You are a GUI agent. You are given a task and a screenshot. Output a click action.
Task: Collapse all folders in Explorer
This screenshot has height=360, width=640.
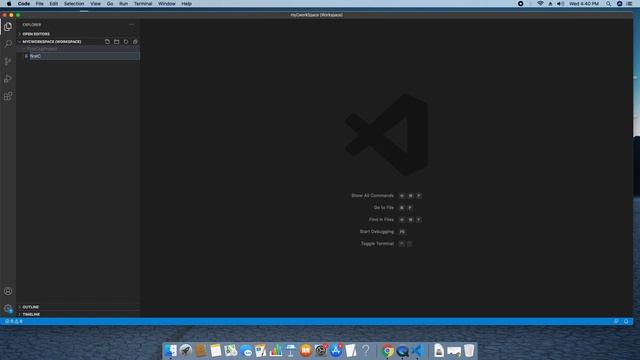[135, 42]
